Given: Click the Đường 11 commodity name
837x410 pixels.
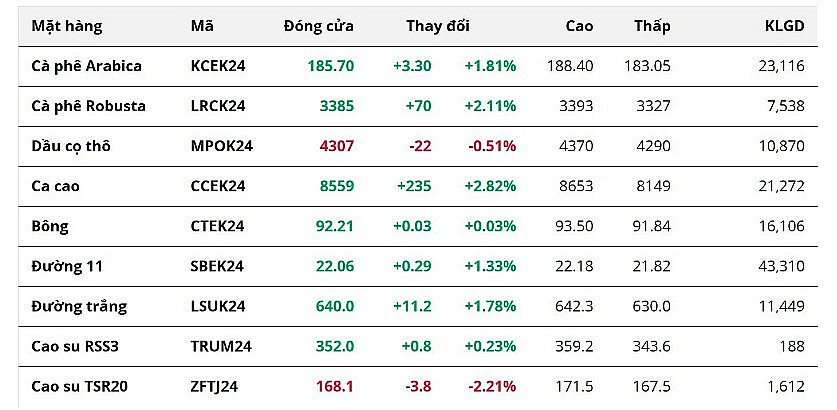Looking at the screenshot, I should point(68,266).
